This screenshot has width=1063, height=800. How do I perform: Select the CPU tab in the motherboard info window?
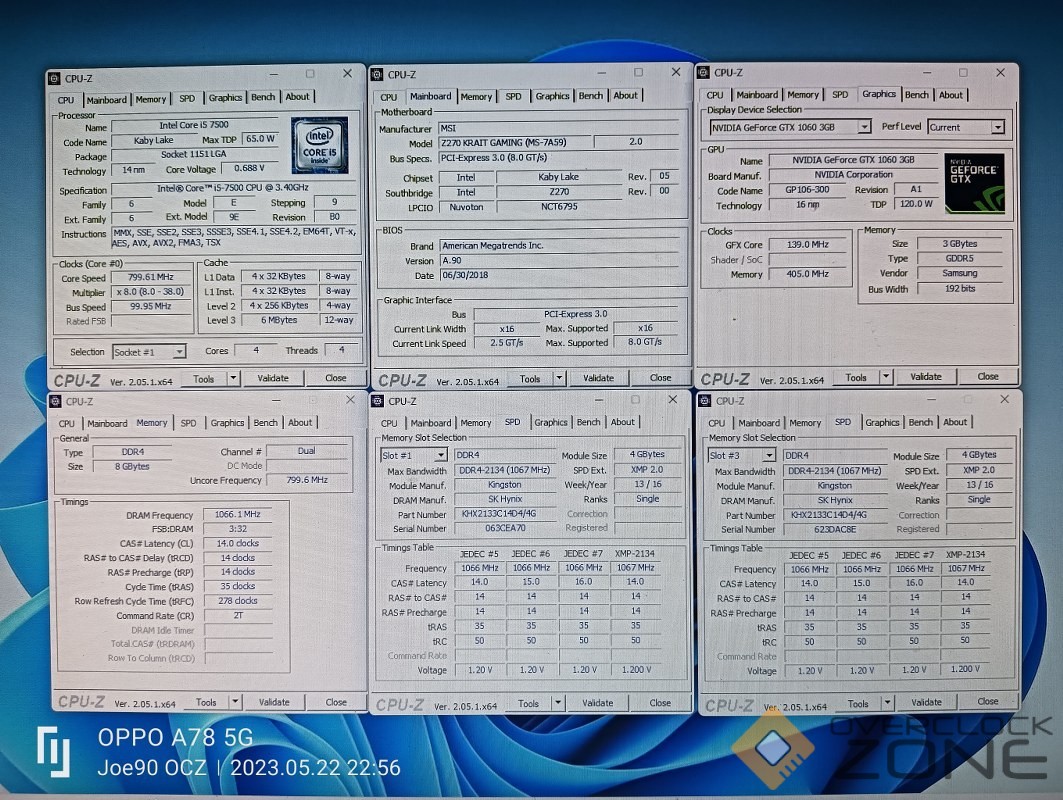[x=388, y=97]
